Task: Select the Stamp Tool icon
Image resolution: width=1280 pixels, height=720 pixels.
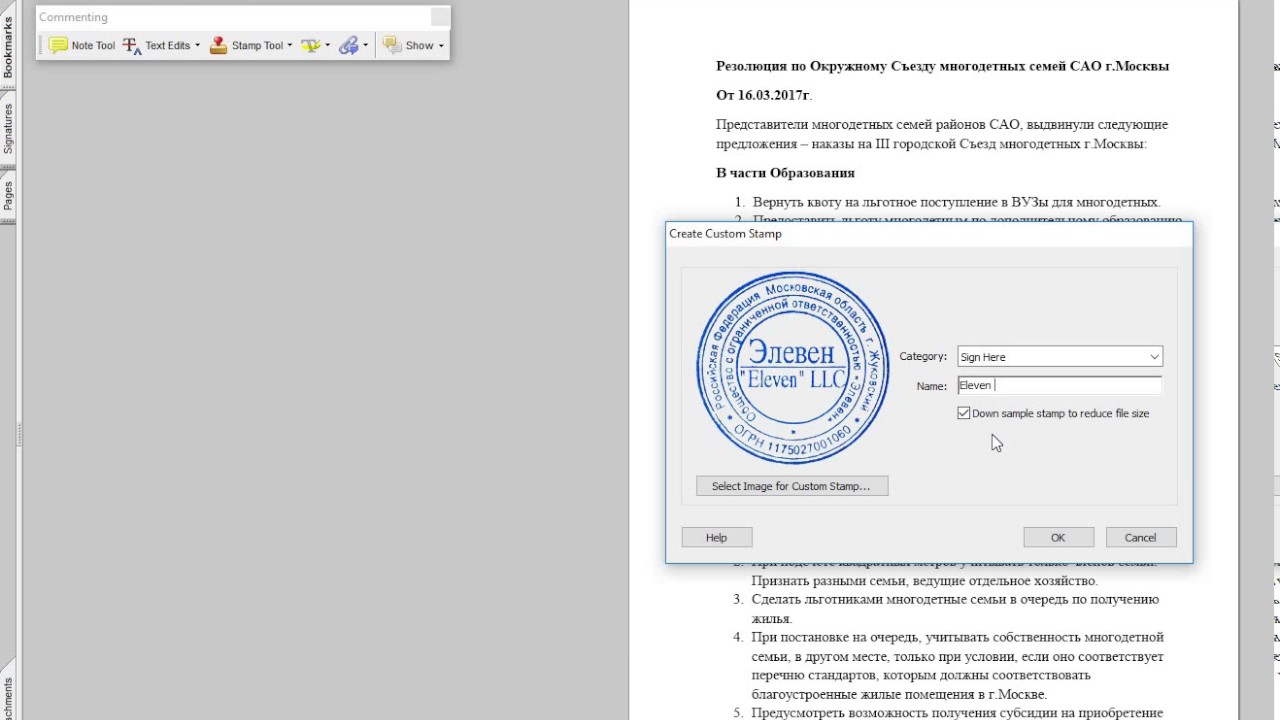Action: click(x=218, y=45)
